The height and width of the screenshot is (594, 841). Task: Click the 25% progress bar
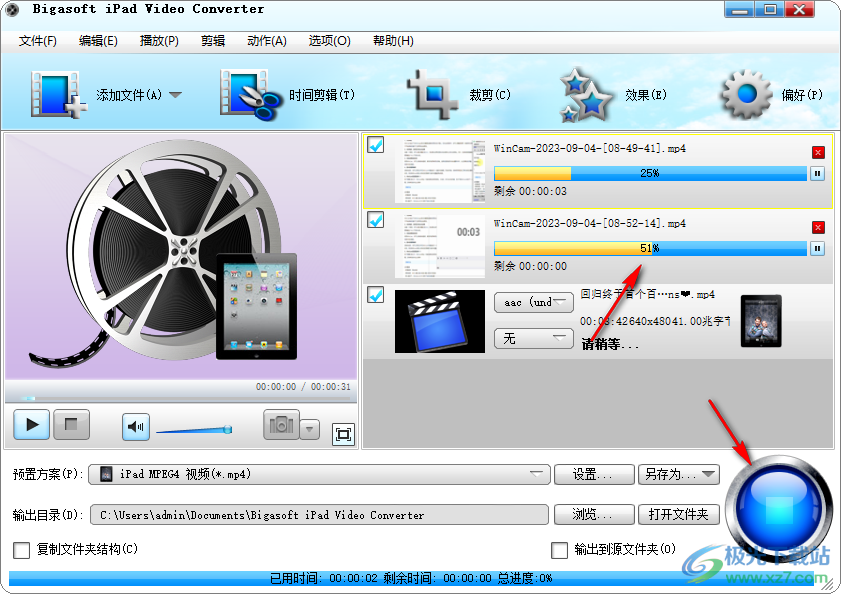click(x=650, y=173)
